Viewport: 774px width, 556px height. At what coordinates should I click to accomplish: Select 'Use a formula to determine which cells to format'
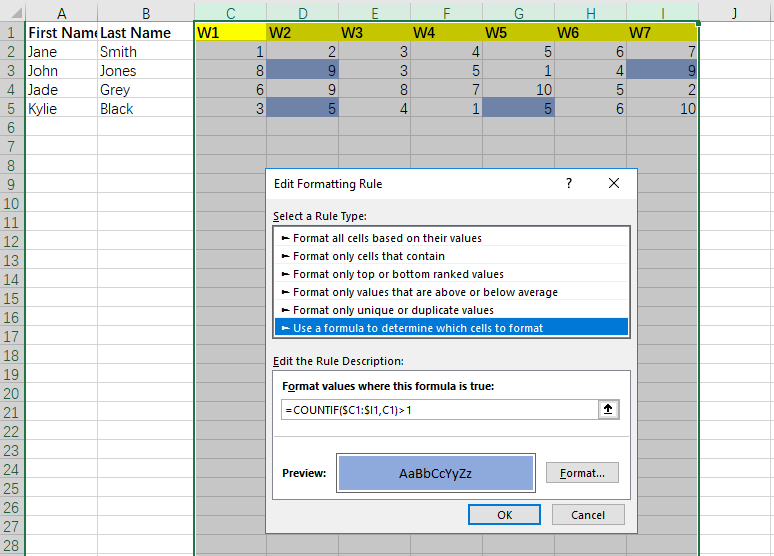451,328
